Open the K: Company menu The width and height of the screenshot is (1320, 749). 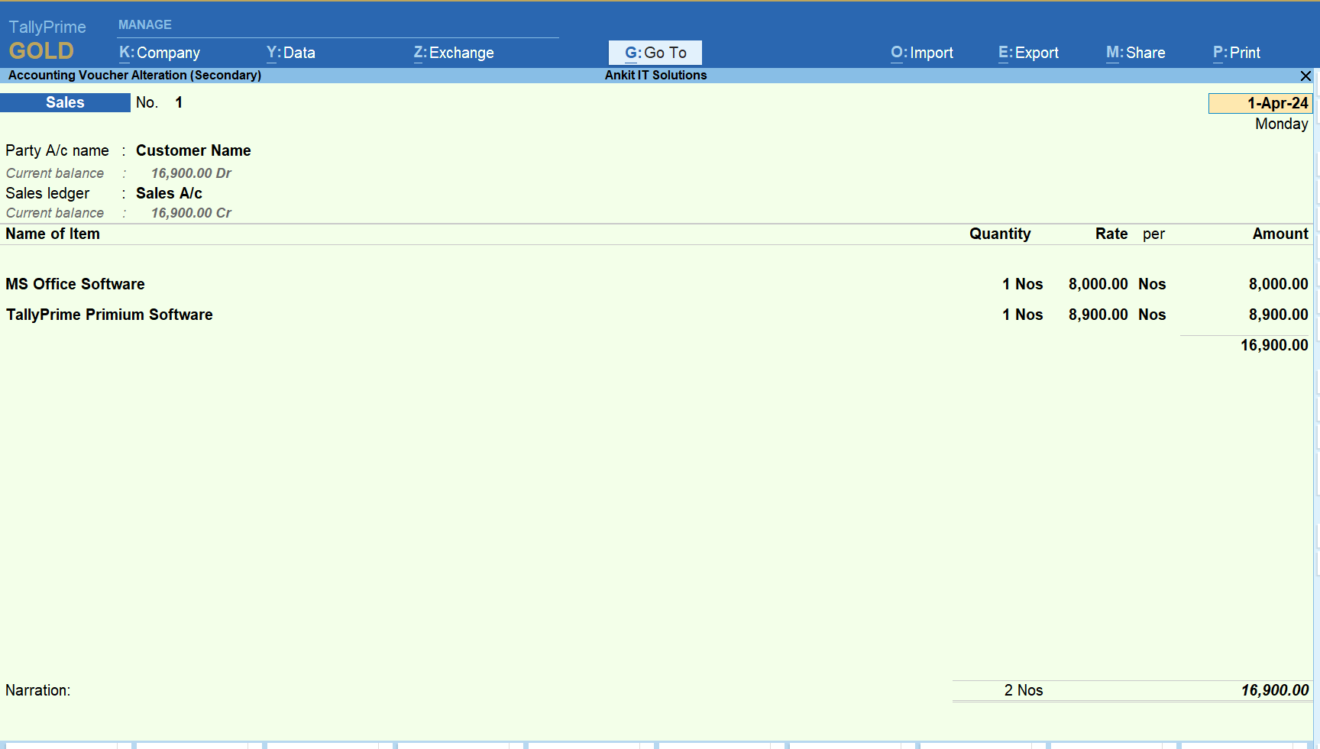click(x=160, y=53)
